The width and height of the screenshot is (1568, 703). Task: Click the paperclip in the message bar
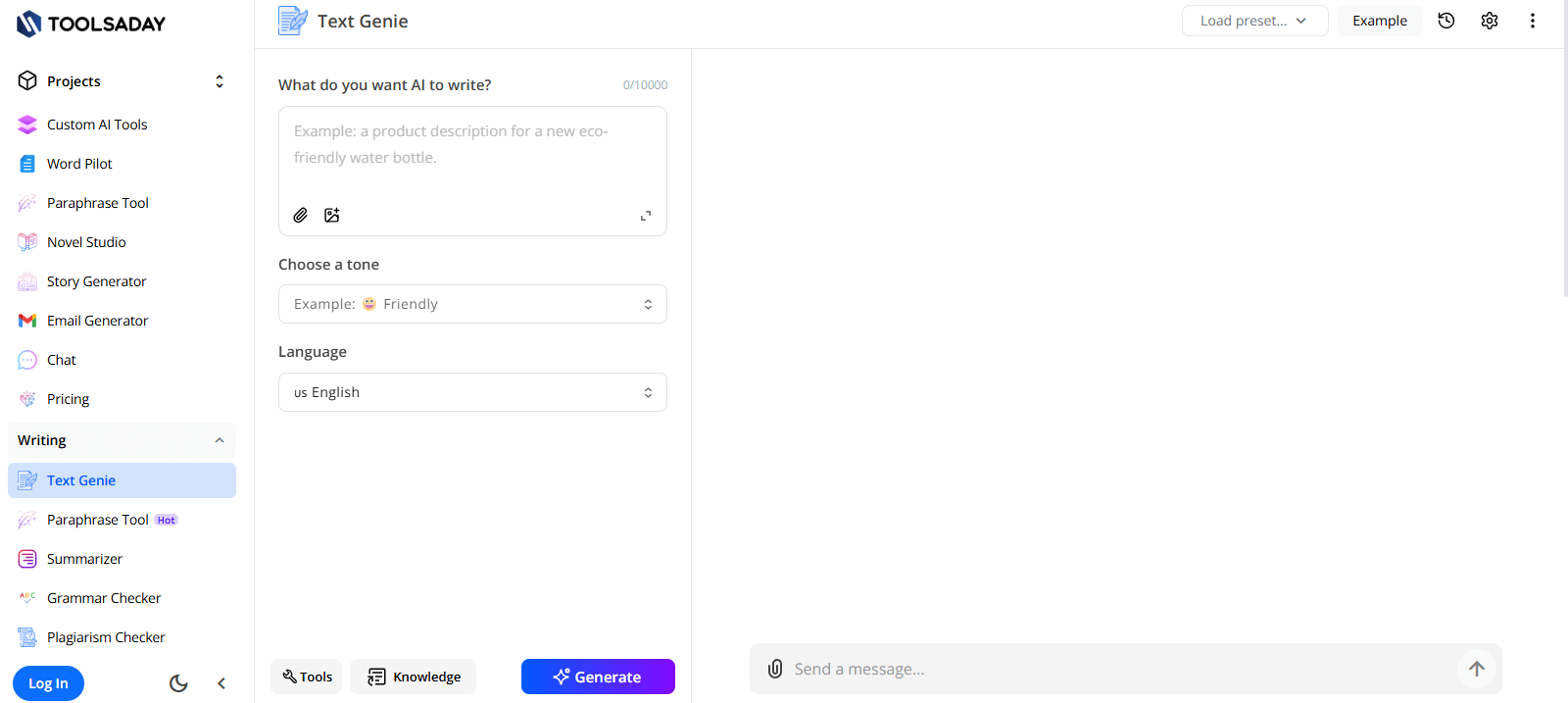pyautogui.click(x=775, y=669)
